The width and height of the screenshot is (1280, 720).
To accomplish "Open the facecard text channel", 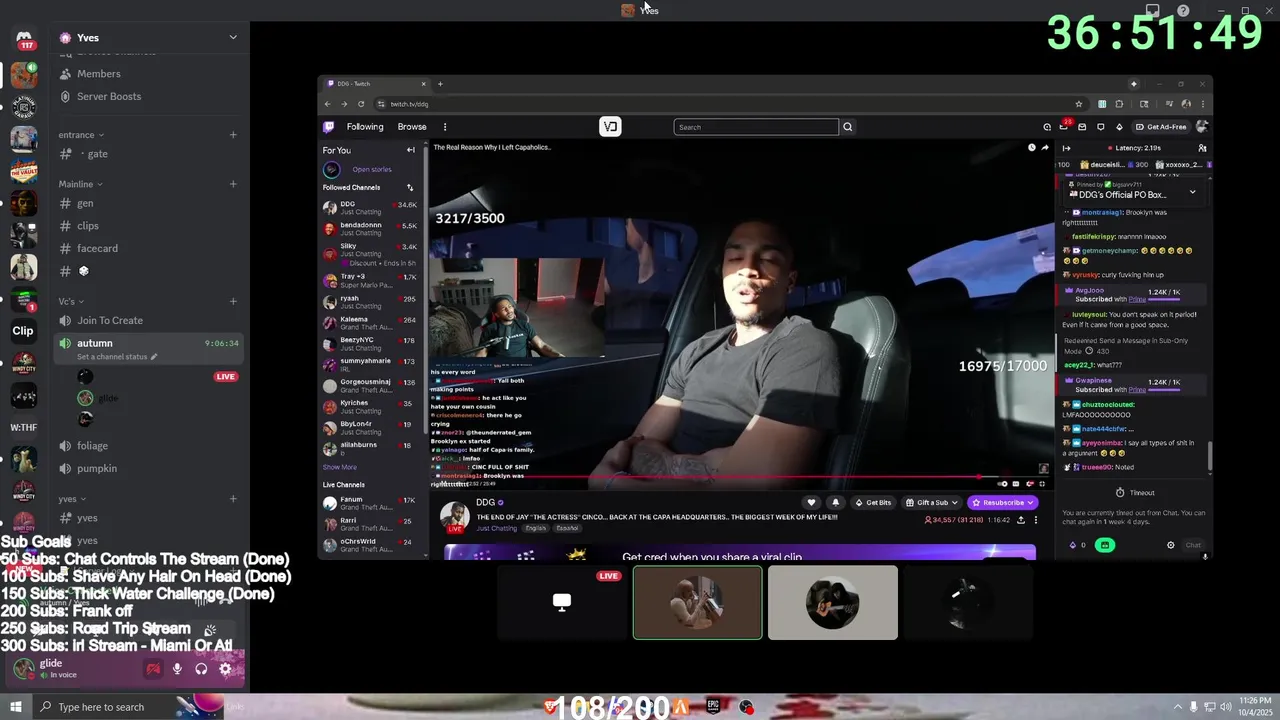I will 149,248.
